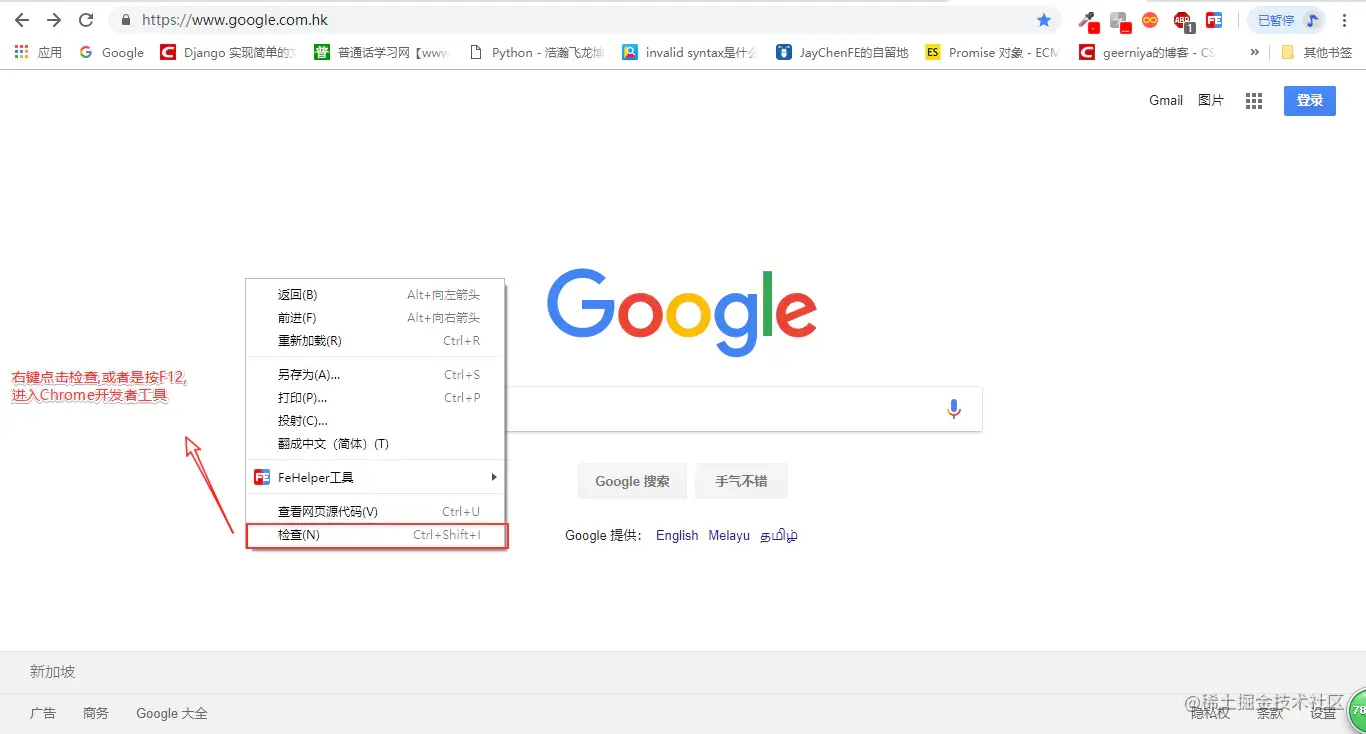Screen dimensions: 1366x734
Task: Open the Google apps grid icon
Action: click(x=1254, y=100)
